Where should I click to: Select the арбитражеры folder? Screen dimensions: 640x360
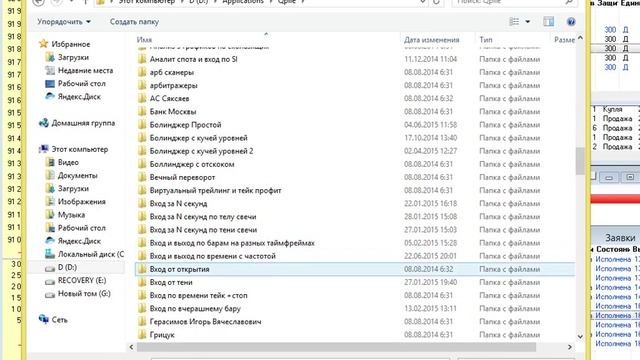click(x=173, y=85)
